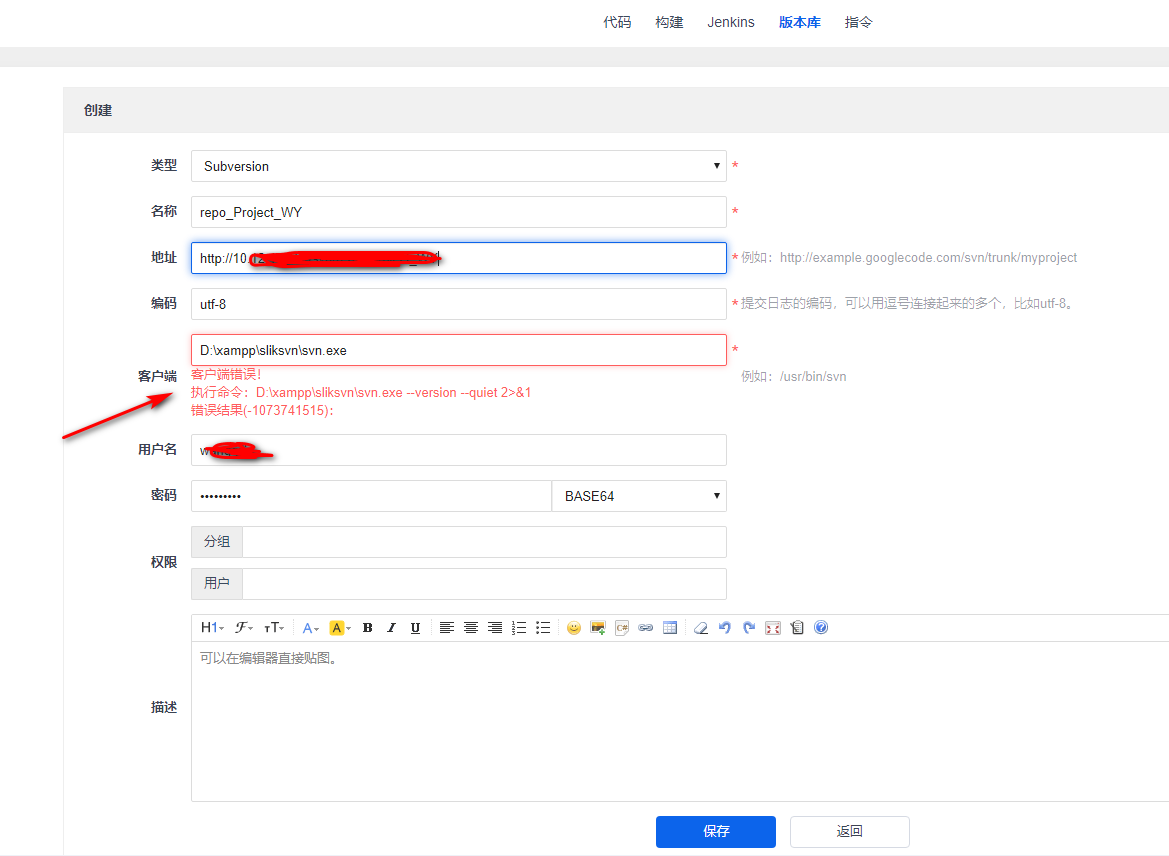Insert an image into the description
Viewport: 1169px width, 856px height.
(x=598, y=628)
